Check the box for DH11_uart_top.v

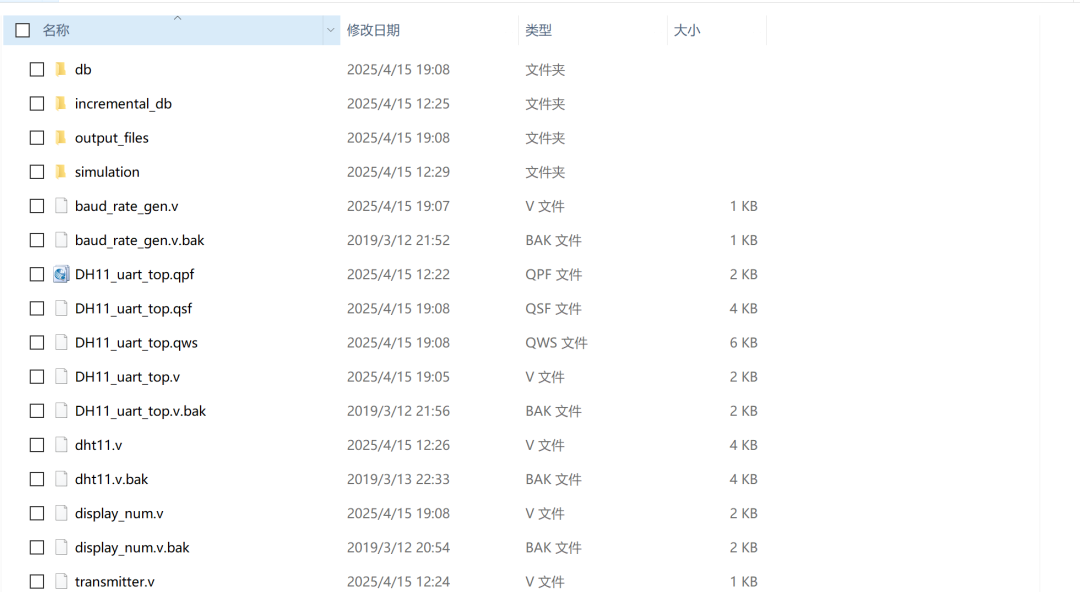[37, 377]
